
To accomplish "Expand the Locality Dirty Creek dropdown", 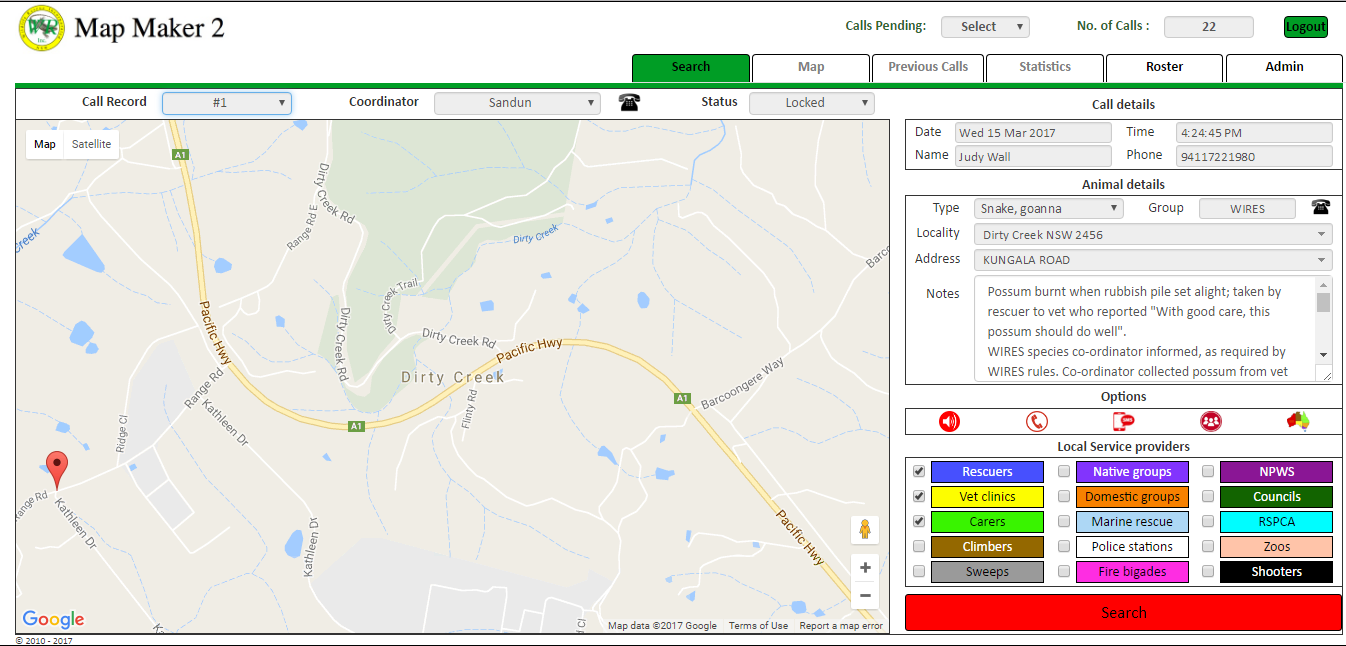I will (x=1153, y=235).
